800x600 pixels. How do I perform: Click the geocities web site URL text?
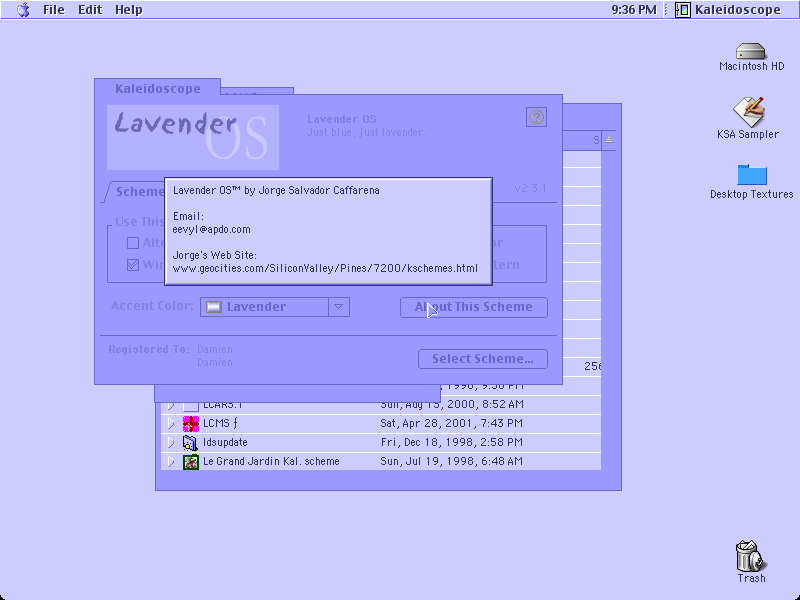point(325,268)
